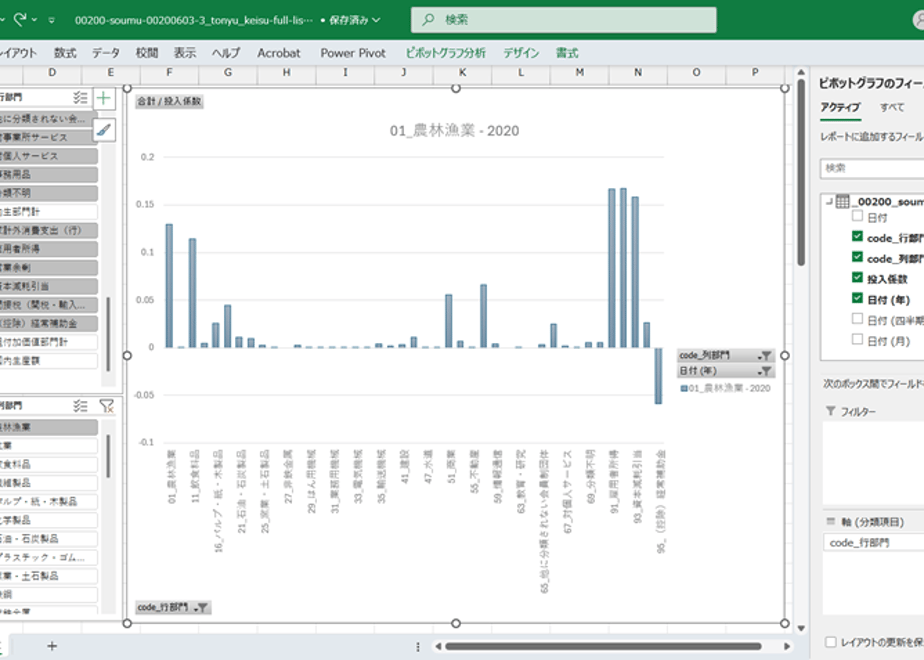Enable the レイアウトの更新を保留 checkbox
924x660 pixels.
pos(831,642)
